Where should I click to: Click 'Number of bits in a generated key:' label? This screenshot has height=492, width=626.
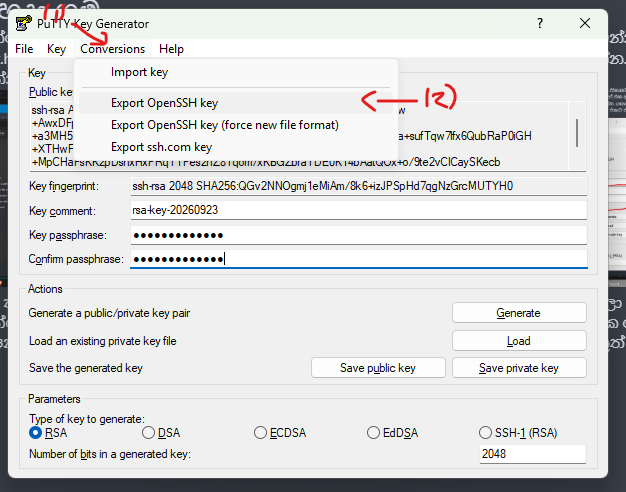pyautogui.click(x=110, y=454)
